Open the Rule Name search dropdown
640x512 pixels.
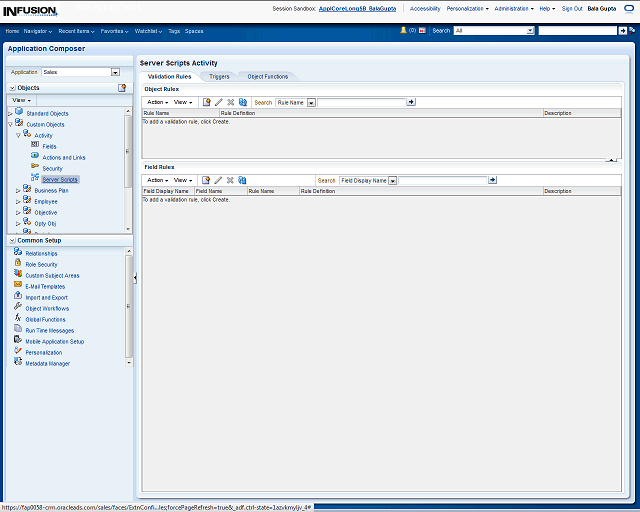[311, 102]
